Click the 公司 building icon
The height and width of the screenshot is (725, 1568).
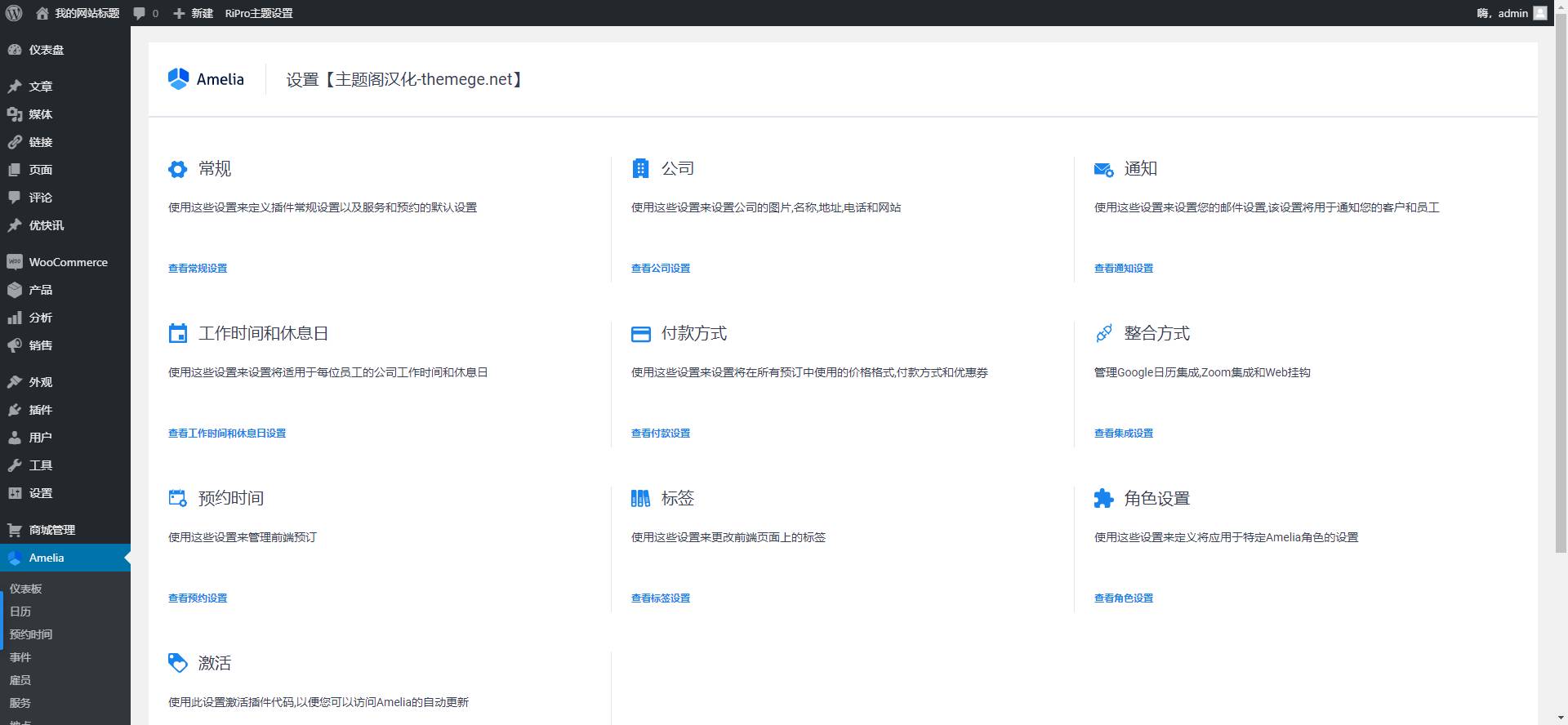pyautogui.click(x=640, y=168)
